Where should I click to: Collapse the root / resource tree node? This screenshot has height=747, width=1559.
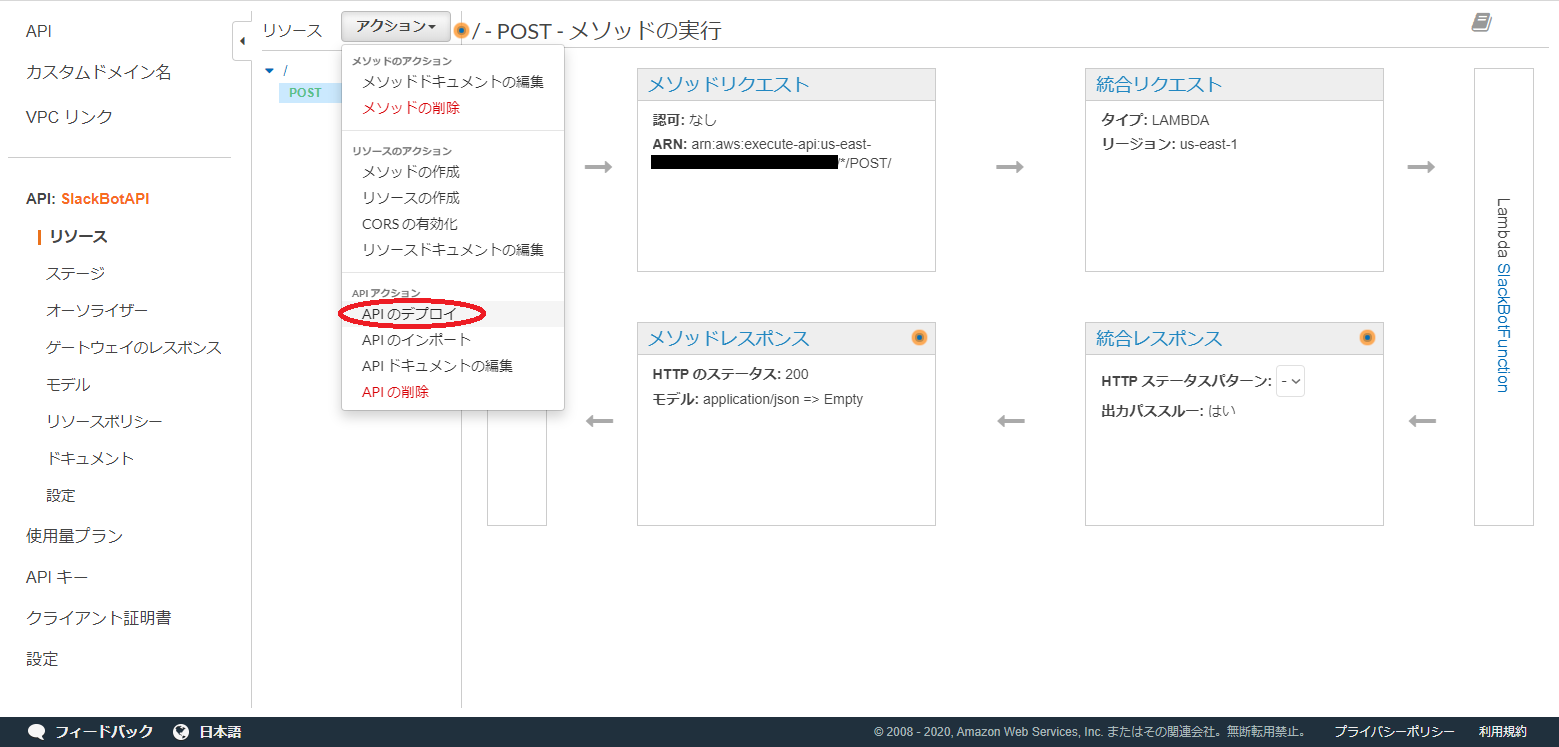(x=269, y=71)
